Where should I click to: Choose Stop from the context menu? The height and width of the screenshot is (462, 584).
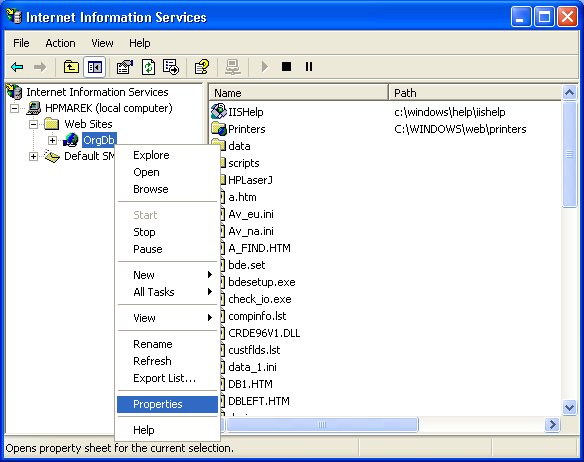tap(168, 232)
